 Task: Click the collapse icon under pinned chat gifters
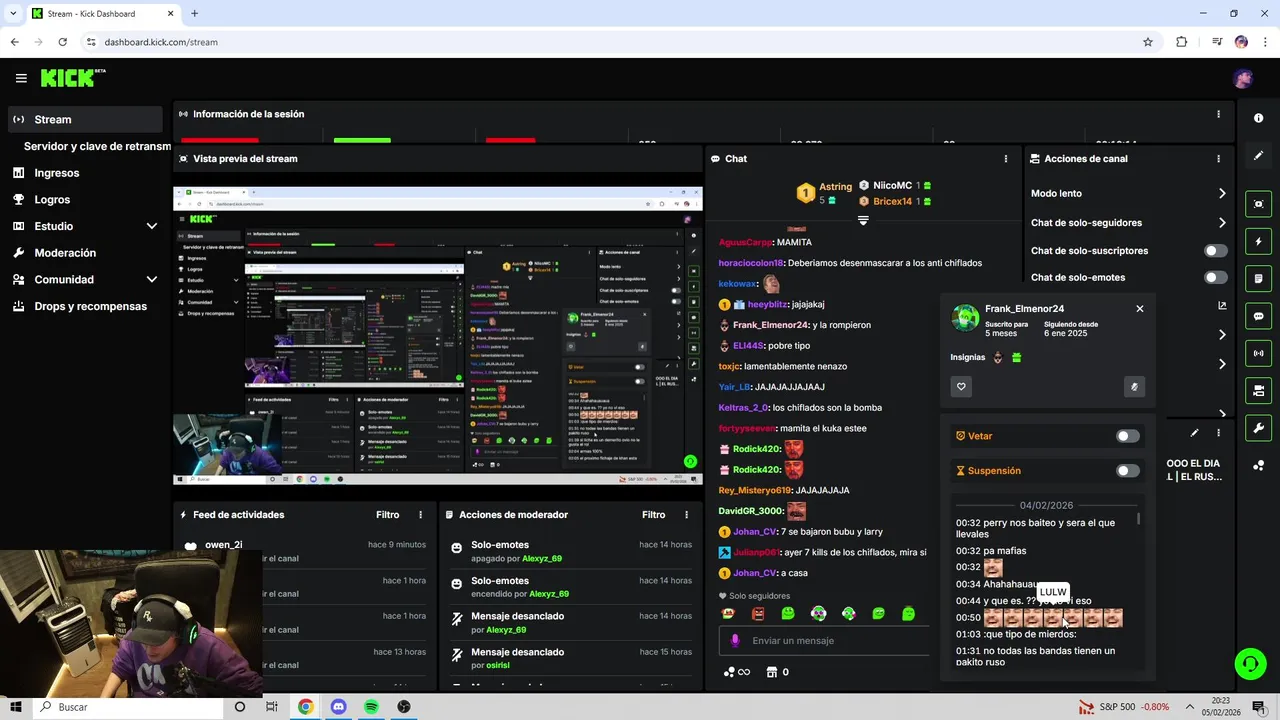coord(863,220)
